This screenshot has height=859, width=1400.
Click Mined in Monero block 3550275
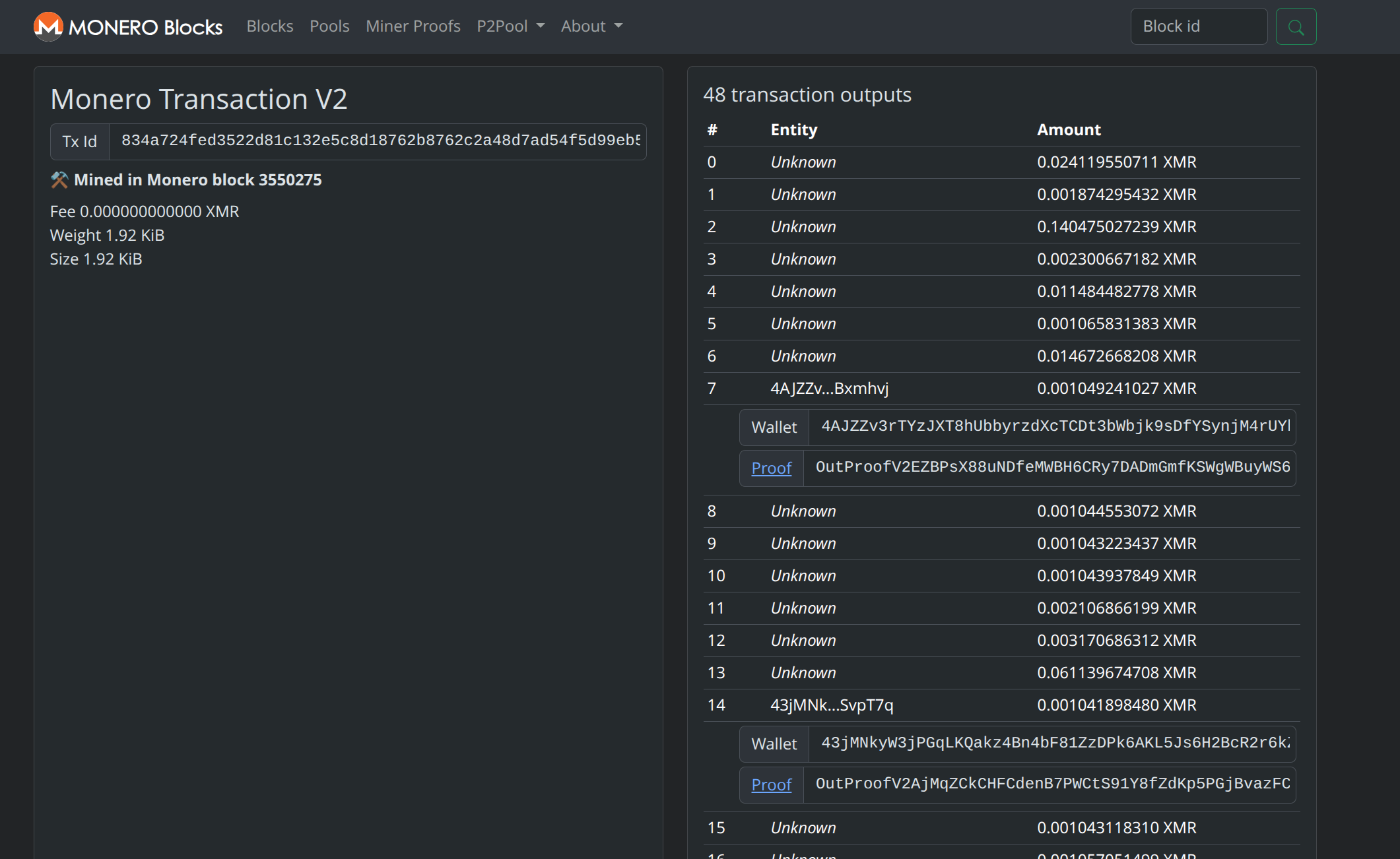(x=197, y=179)
